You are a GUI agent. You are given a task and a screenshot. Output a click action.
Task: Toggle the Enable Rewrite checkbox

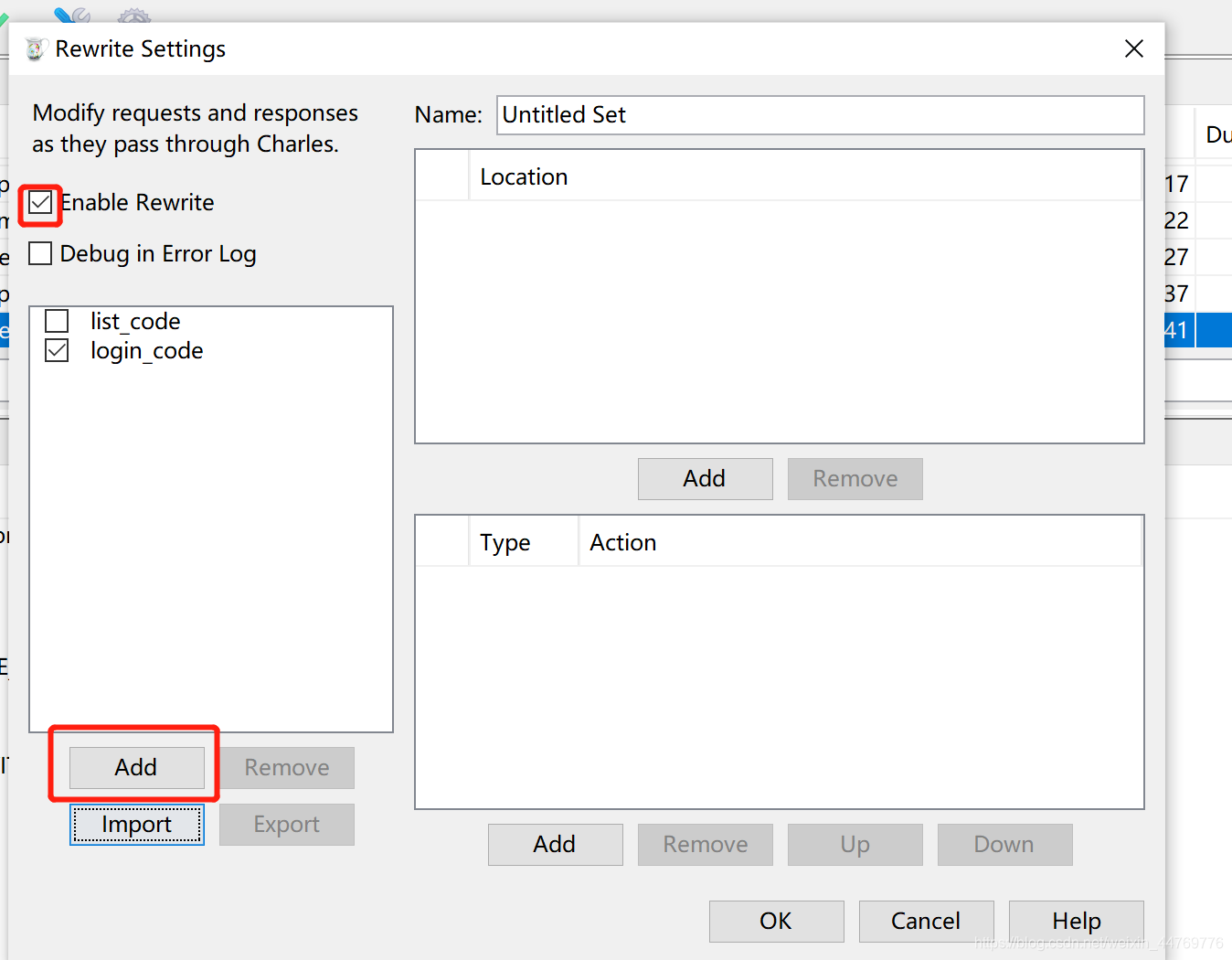coord(40,203)
